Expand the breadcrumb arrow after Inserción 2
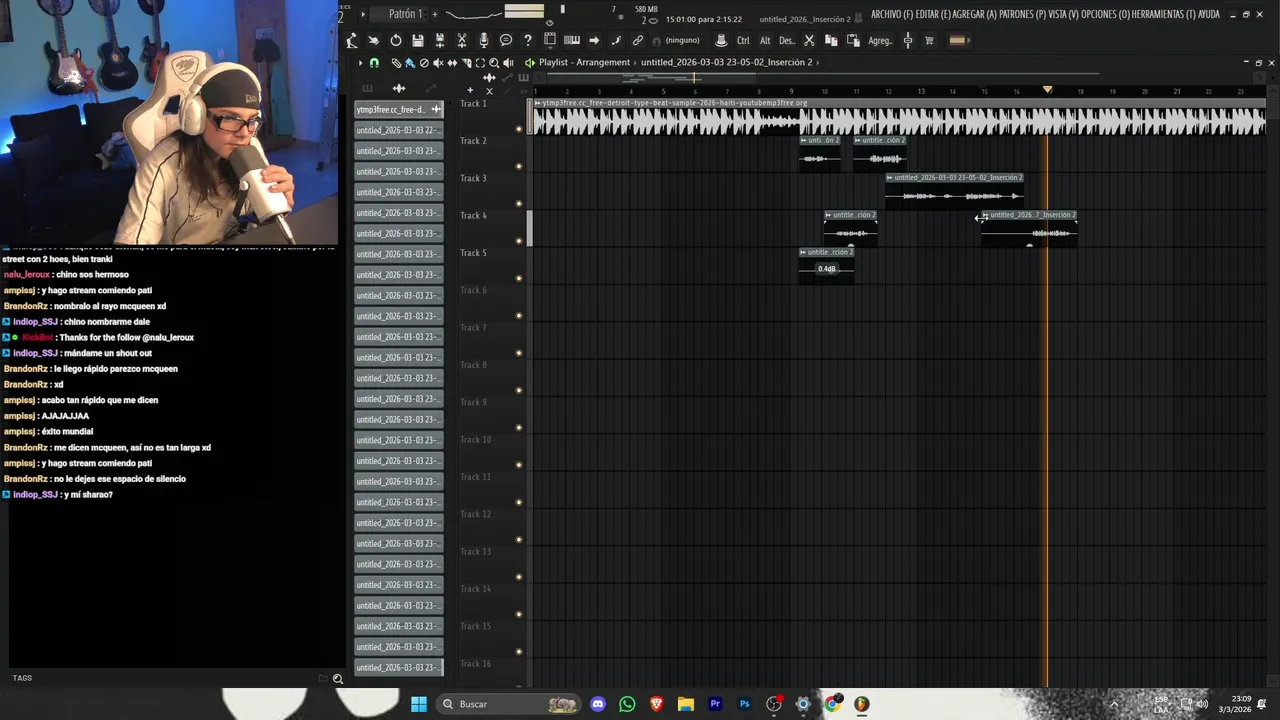Viewport: 1280px width, 720px height. coord(818,62)
